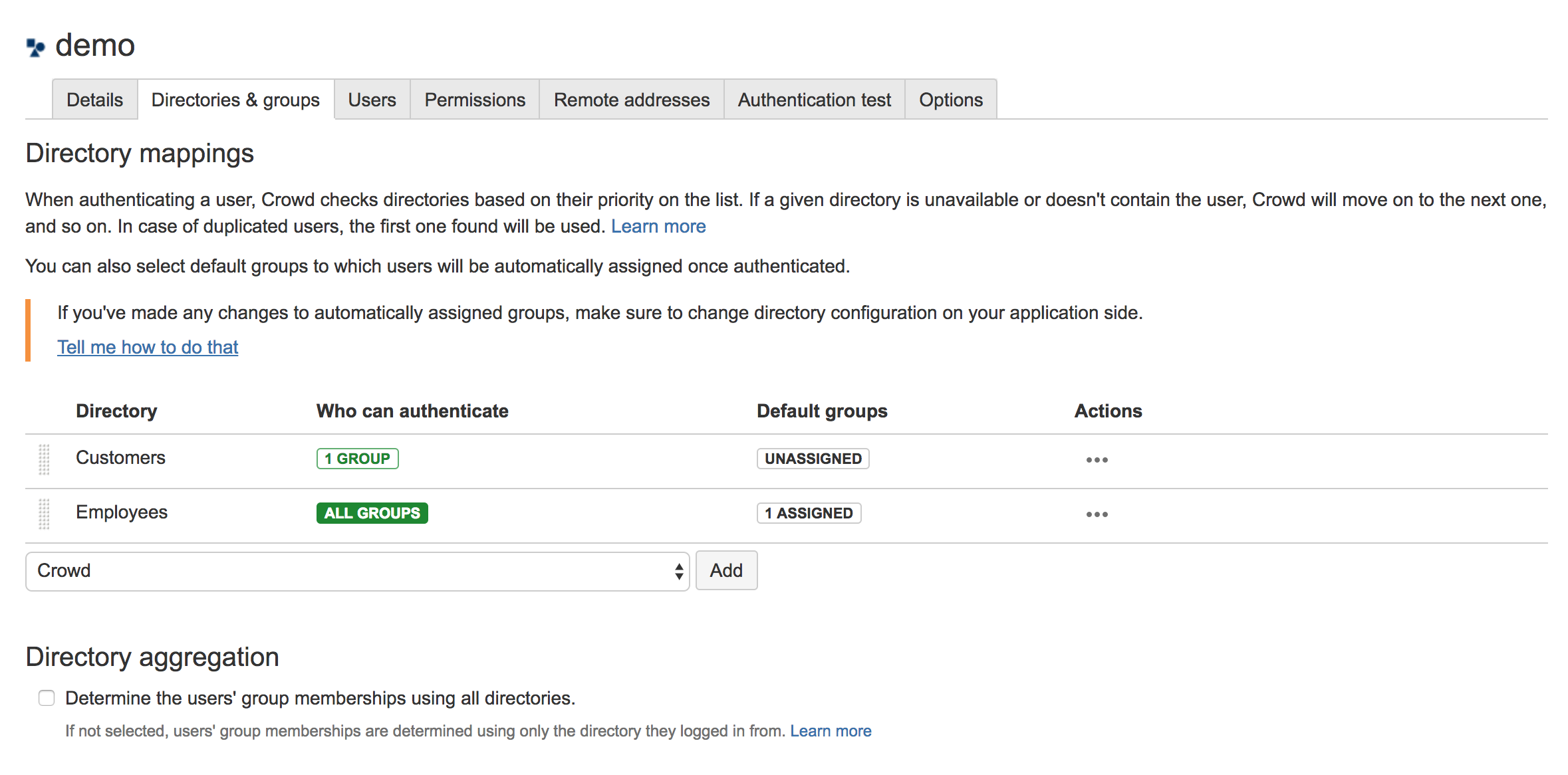This screenshot has width=1568, height=775.
Task: Click 'Who can authenticate' column header
Action: [412, 411]
